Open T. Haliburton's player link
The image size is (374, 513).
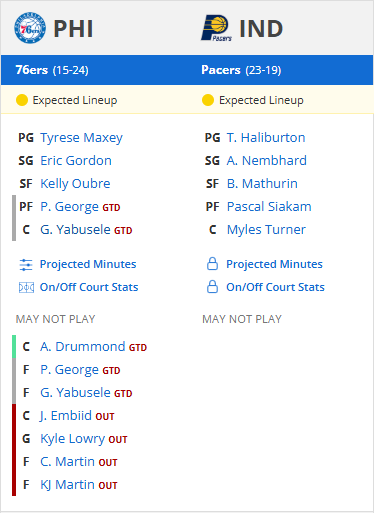266,138
